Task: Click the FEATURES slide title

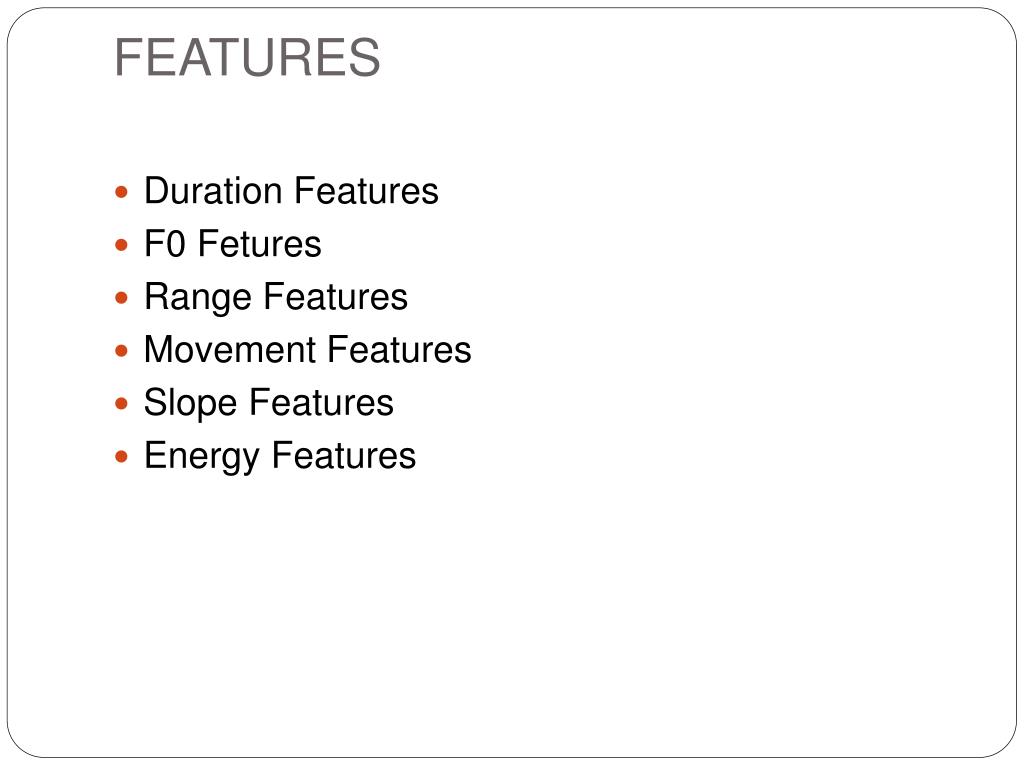Action: pos(247,57)
